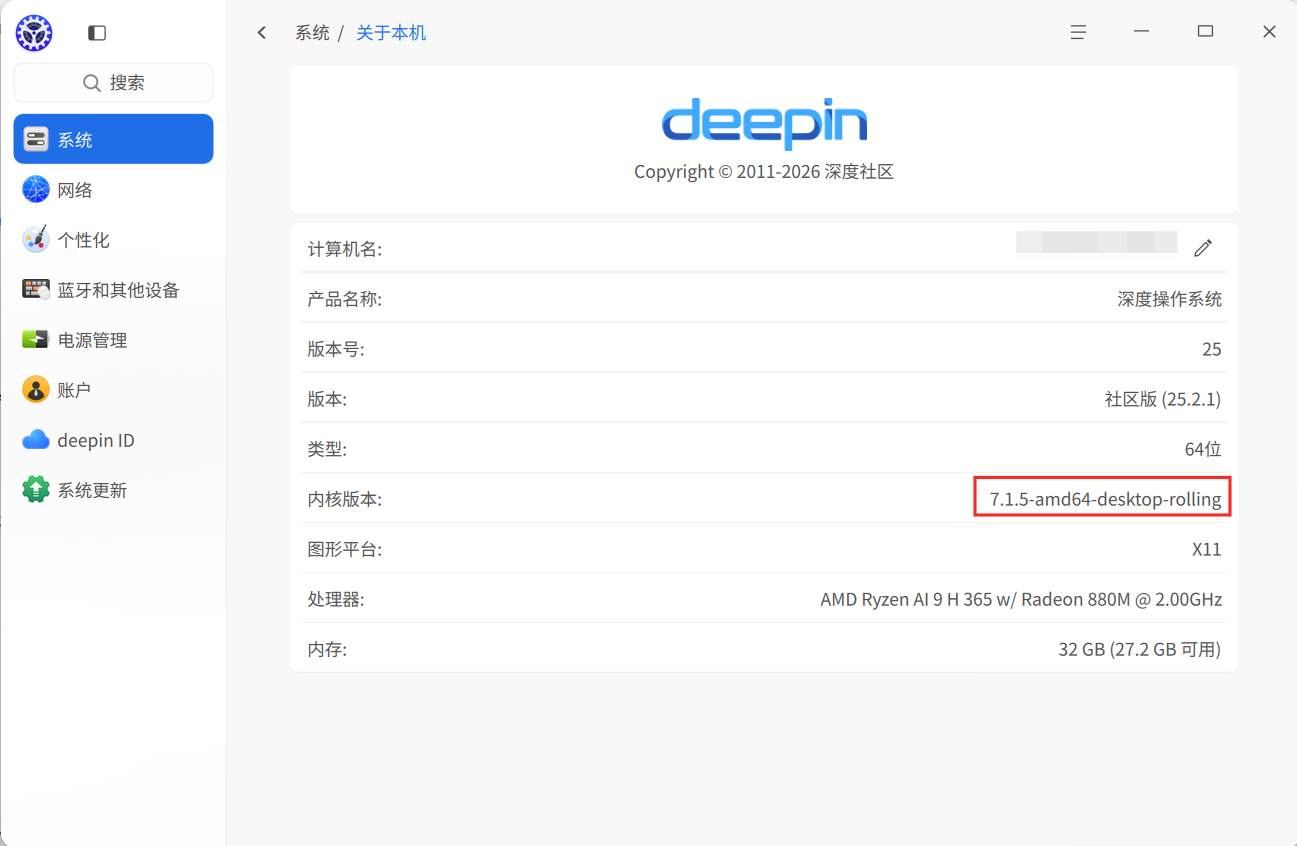This screenshot has width=1297, height=846.
Task: Click the 系统 breadcrumb link
Action: tap(312, 33)
